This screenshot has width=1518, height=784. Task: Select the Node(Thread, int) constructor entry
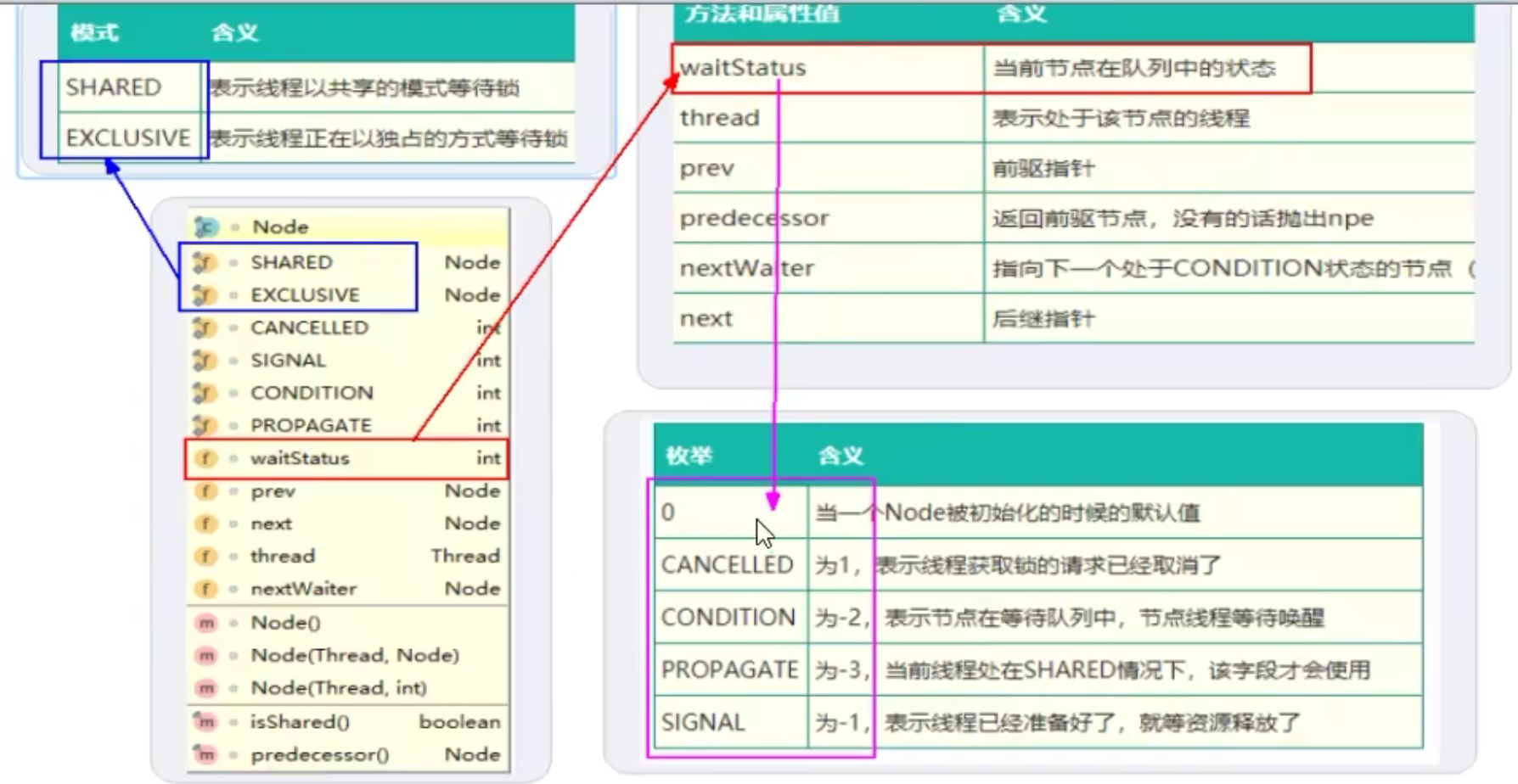pyautogui.click(x=338, y=688)
